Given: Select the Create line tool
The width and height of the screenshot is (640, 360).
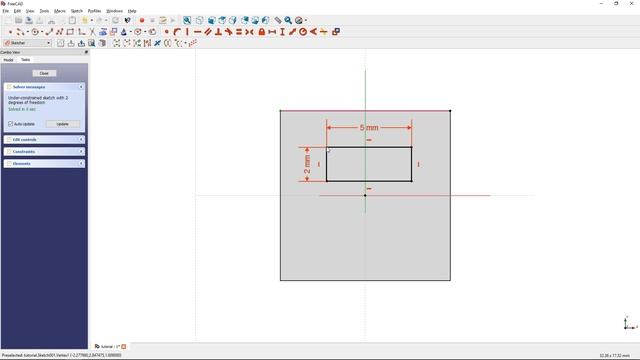Looking at the screenshot, I should pyautogui.click(x=49, y=32).
